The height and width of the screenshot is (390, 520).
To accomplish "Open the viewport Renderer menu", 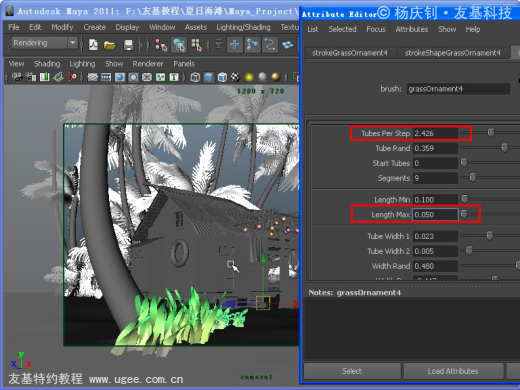I will (148, 64).
